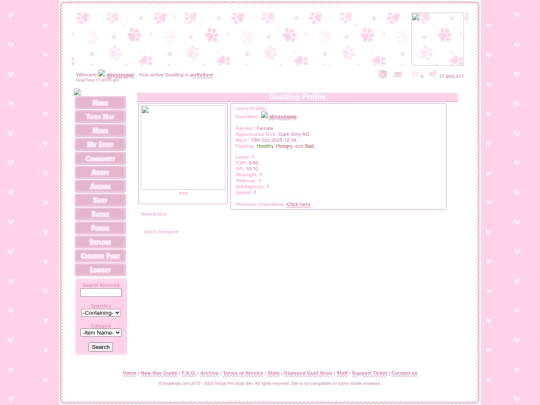This screenshot has width=540, height=405.
Task: Open the Diamond Dust Shop link
Action: coord(308,373)
